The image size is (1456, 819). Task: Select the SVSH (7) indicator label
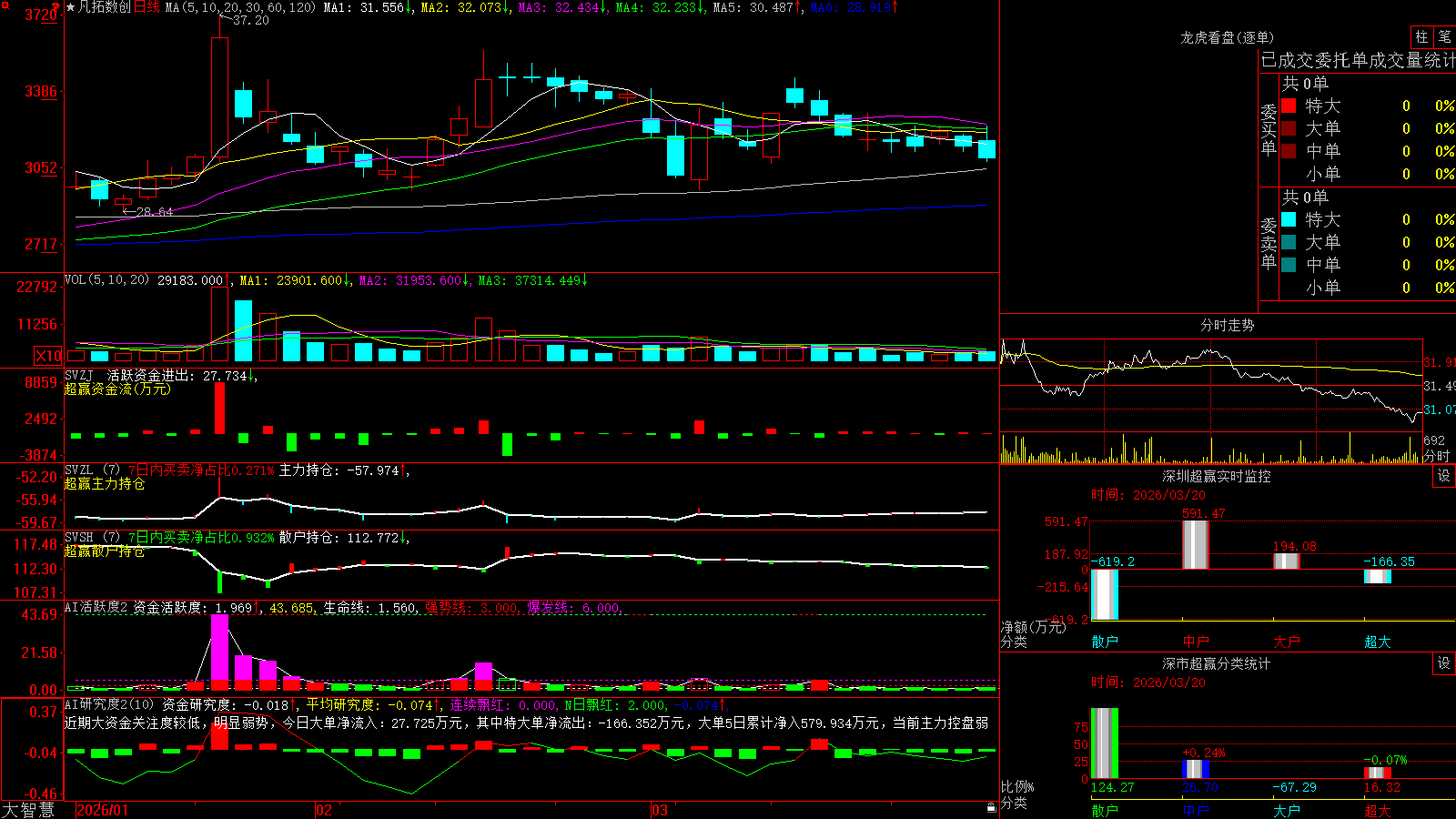tap(92, 538)
